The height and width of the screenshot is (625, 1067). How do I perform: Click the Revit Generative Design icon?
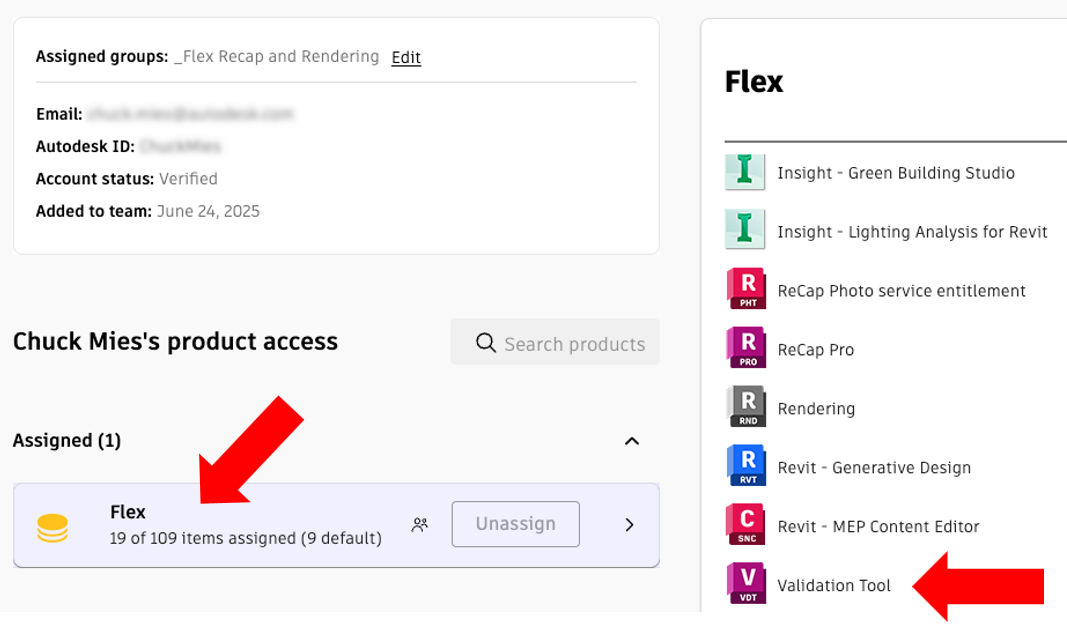746,466
